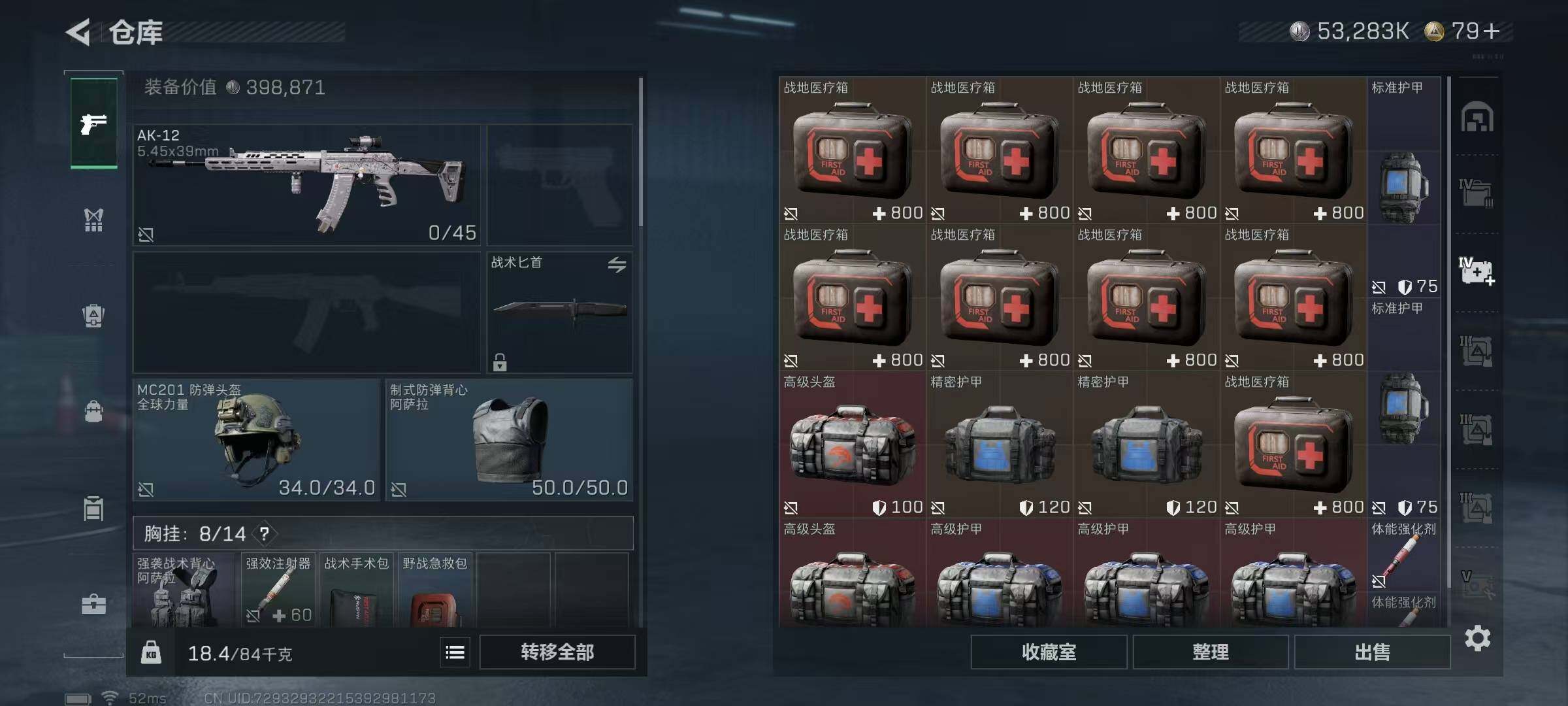Go back using the arrow beside 仓库
Image resolution: width=1568 pixels, height=706 pixels.
click(x=78, y=32)
